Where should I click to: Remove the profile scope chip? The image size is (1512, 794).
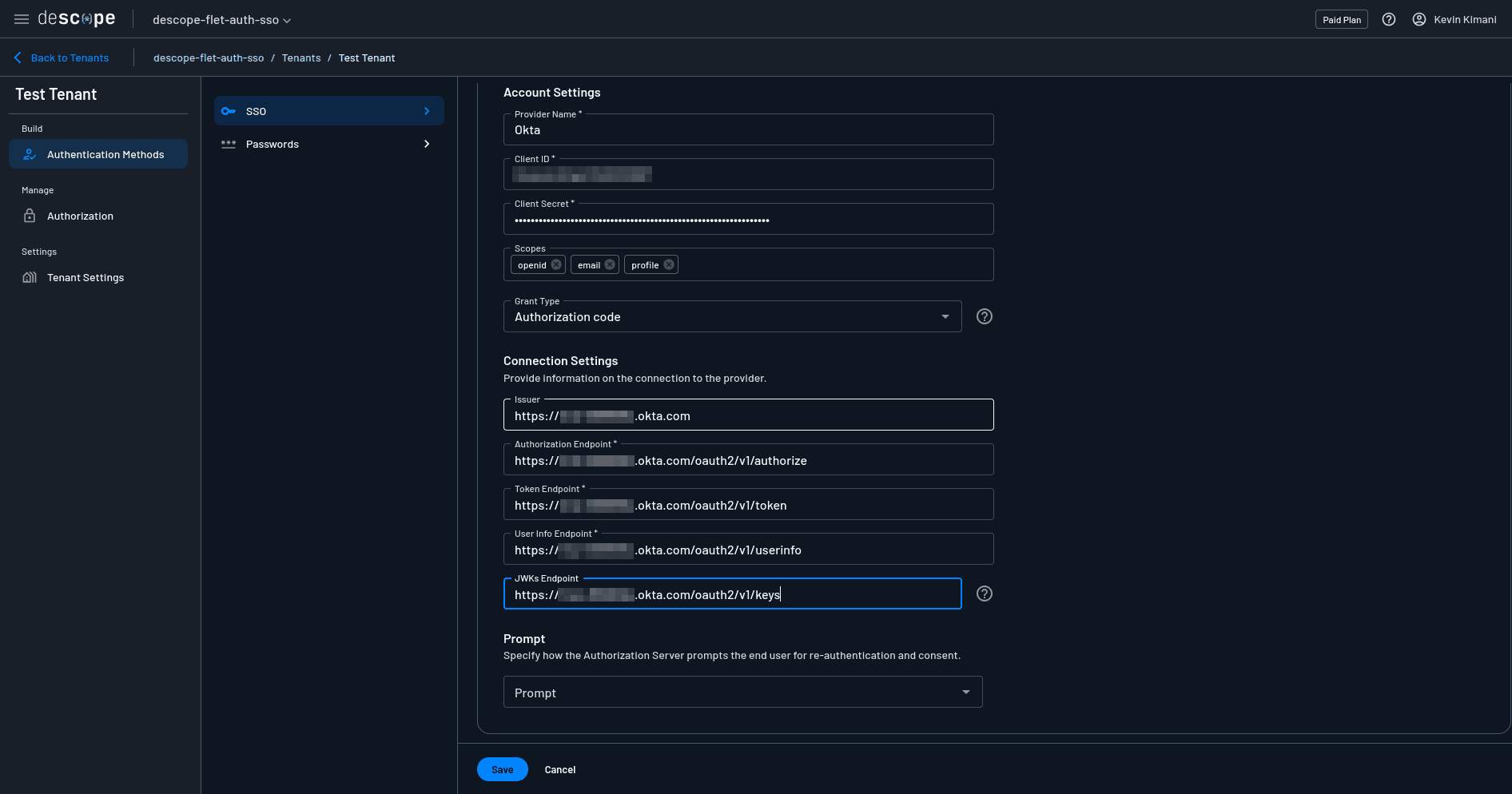[x=669, y=265]
